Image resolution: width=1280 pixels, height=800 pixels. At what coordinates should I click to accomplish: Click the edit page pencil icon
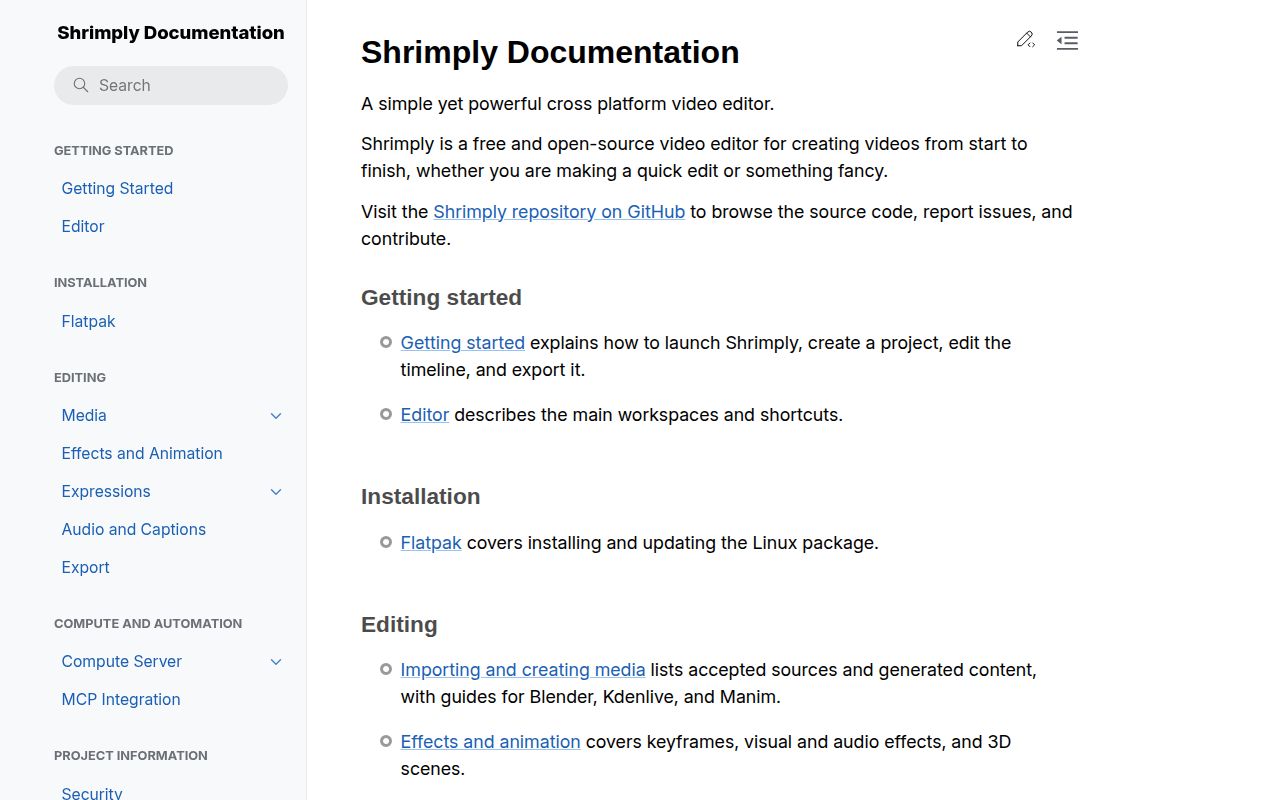[x=1025, y=40]
